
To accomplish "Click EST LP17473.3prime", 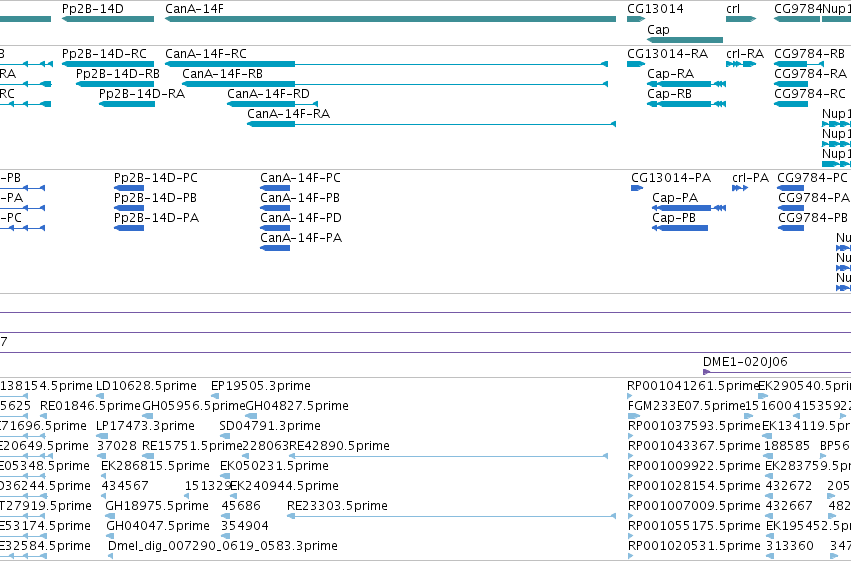I will (145, 426).
